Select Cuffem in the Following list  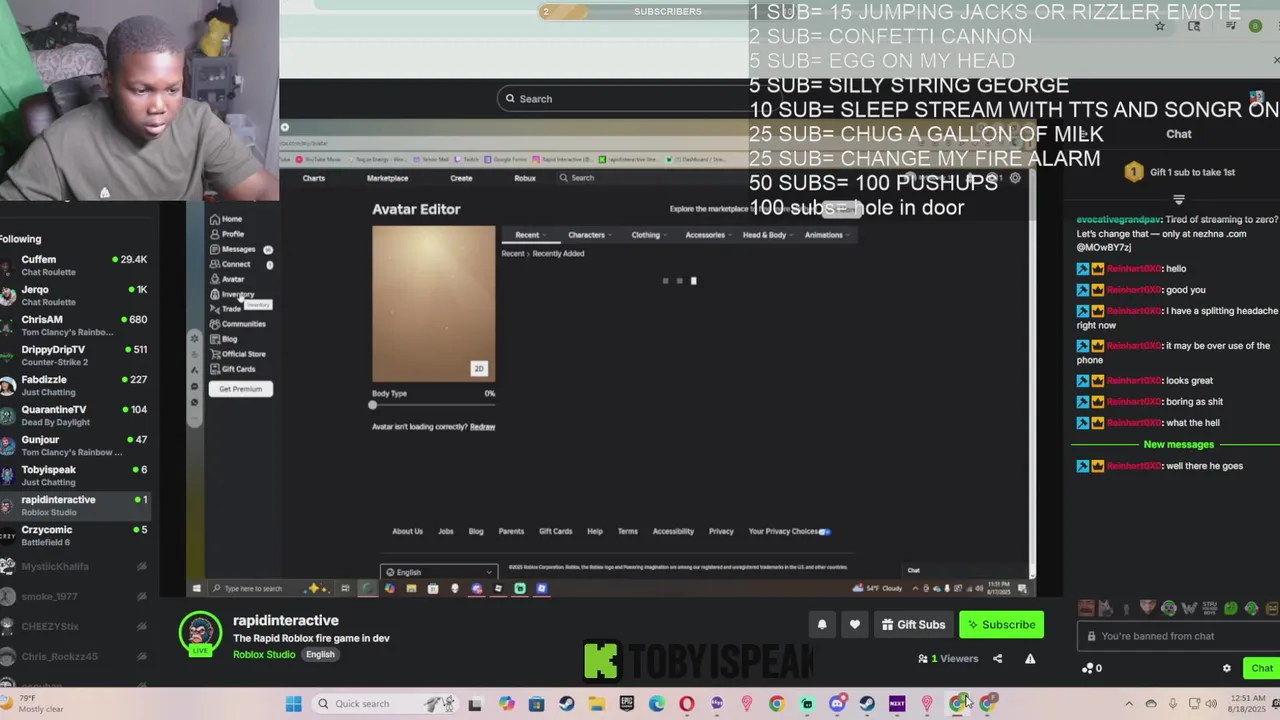point(75,265)
